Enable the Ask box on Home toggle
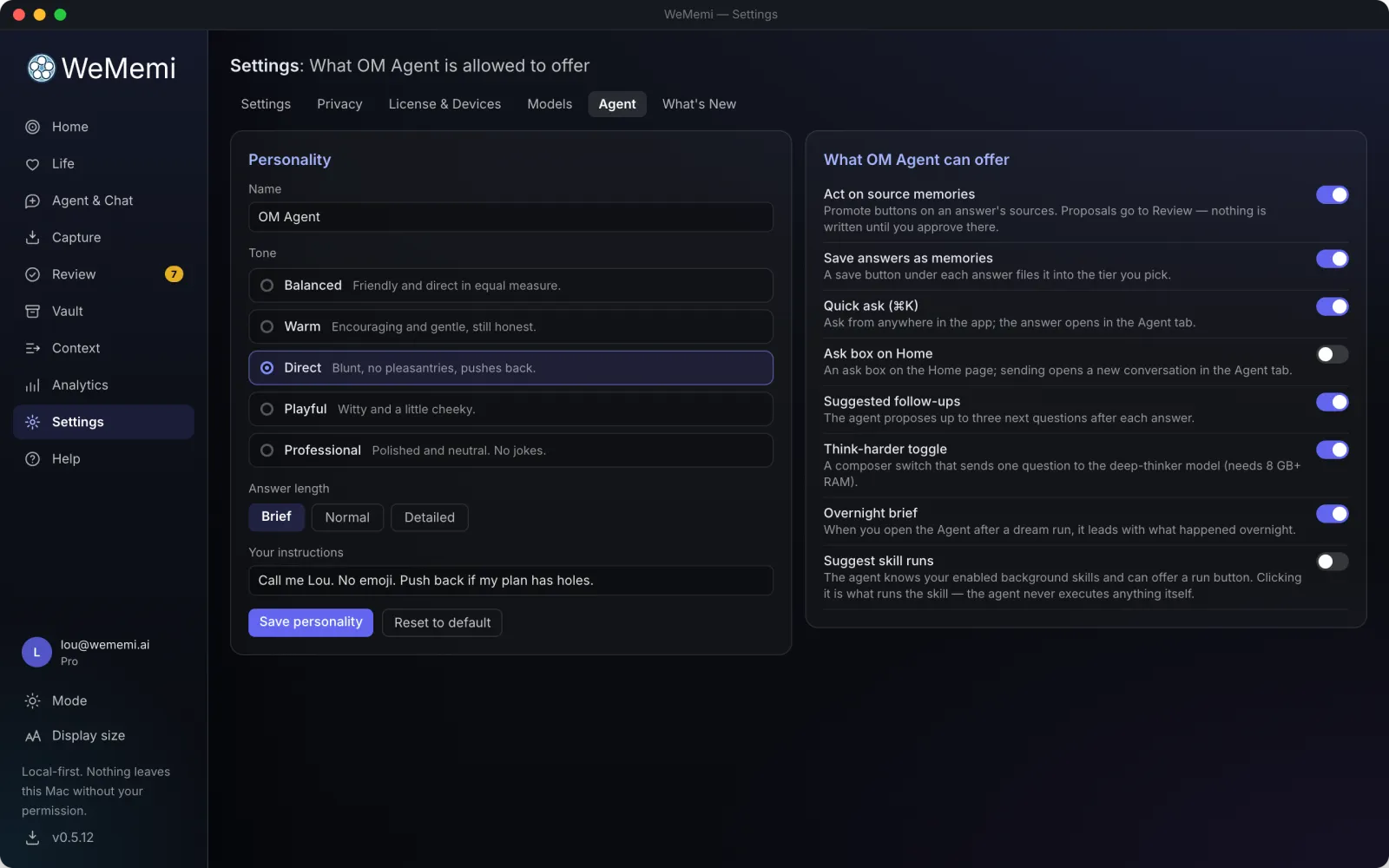The height and width of the screenshot is (868, 1389). pyautogui.click(x=1332, y=354)
